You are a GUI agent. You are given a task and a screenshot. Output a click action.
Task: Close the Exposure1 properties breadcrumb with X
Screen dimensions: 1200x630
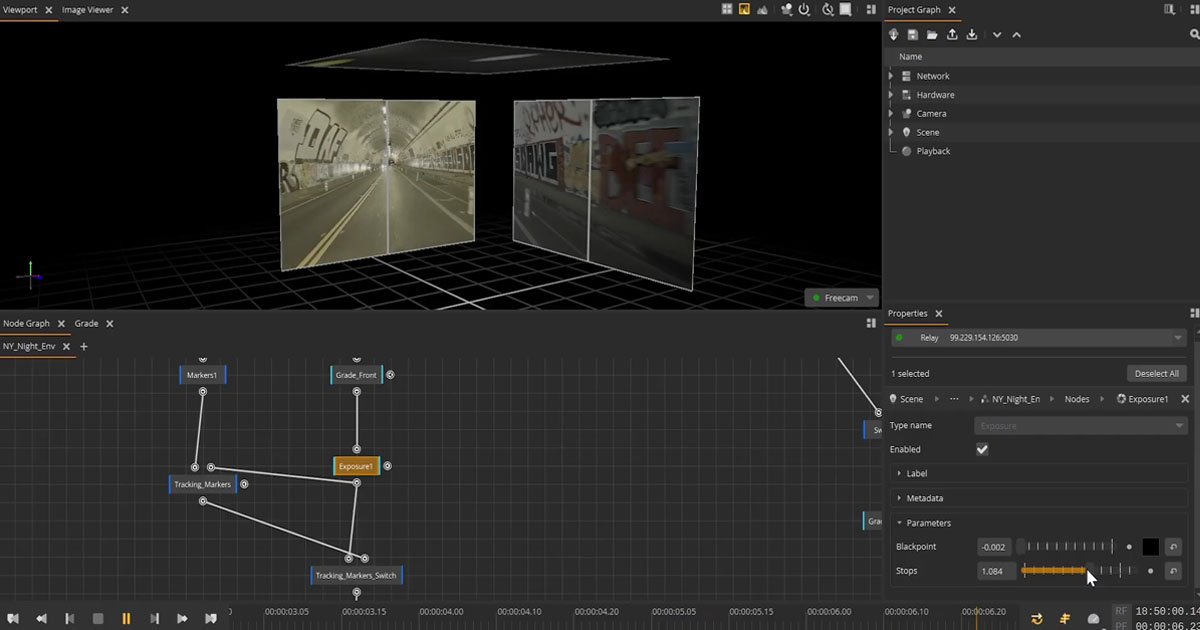1185,399
